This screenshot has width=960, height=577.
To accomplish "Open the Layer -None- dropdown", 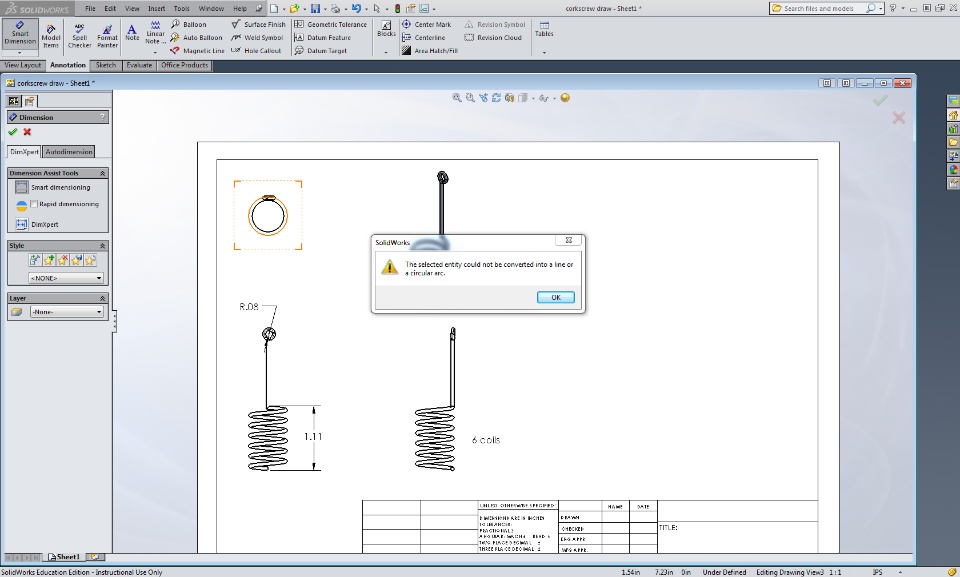I will pyautogui.click(x=66, y=312).
